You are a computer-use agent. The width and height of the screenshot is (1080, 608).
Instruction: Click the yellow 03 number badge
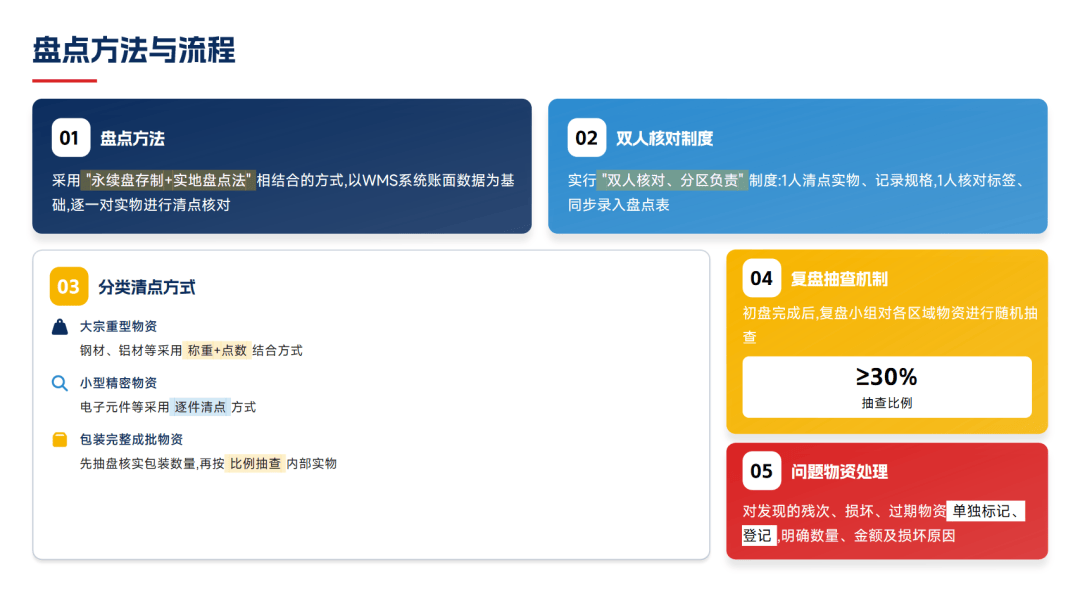coord(69,287)
